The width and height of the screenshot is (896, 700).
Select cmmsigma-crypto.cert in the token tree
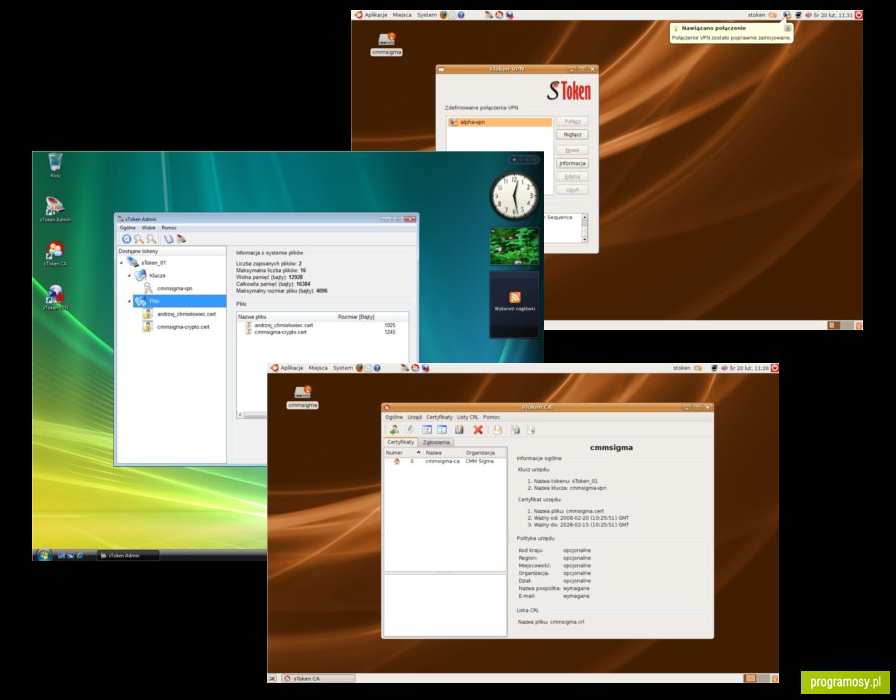(x=183, y=327)
